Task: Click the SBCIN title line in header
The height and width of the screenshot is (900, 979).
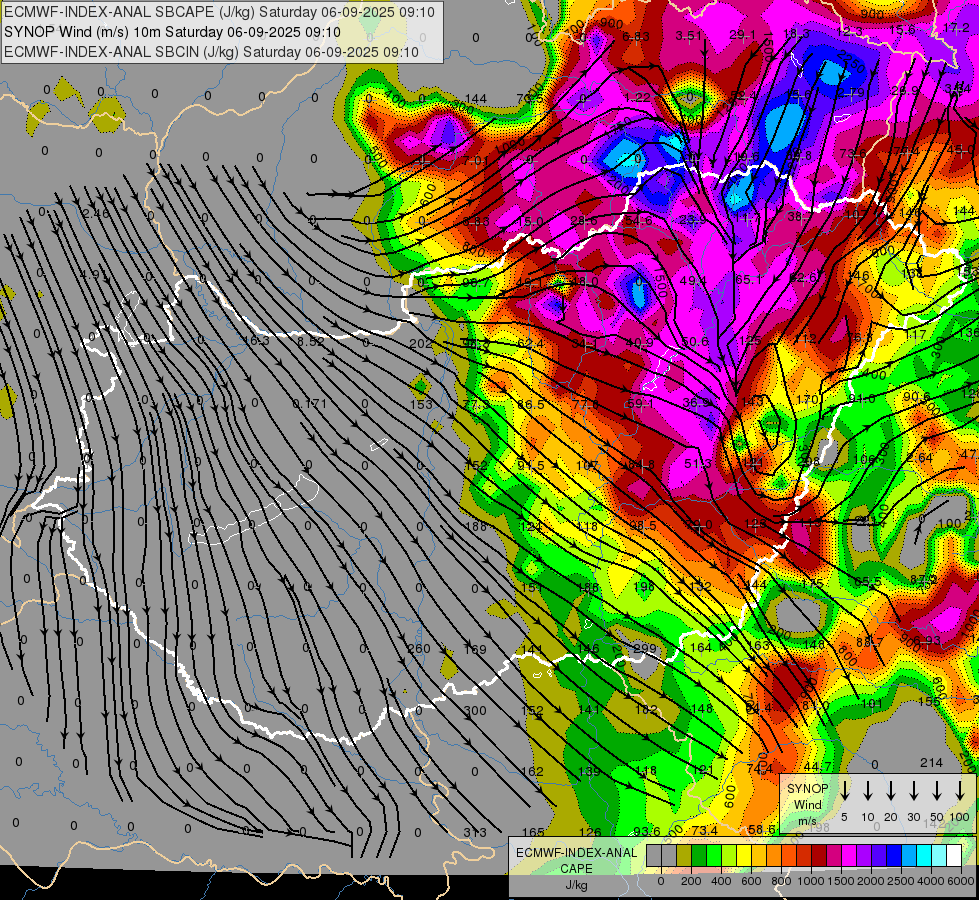Action: coord(211,52)
